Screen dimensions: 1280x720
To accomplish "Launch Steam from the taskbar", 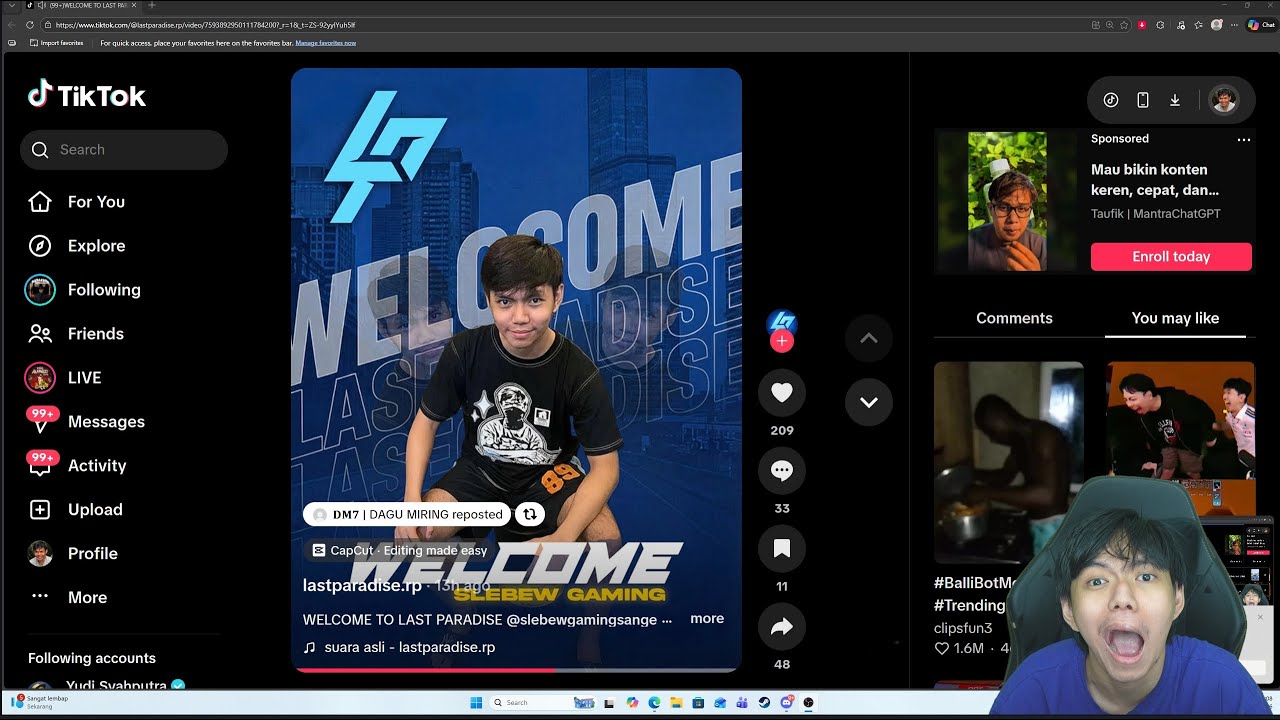I will [764, 703].
